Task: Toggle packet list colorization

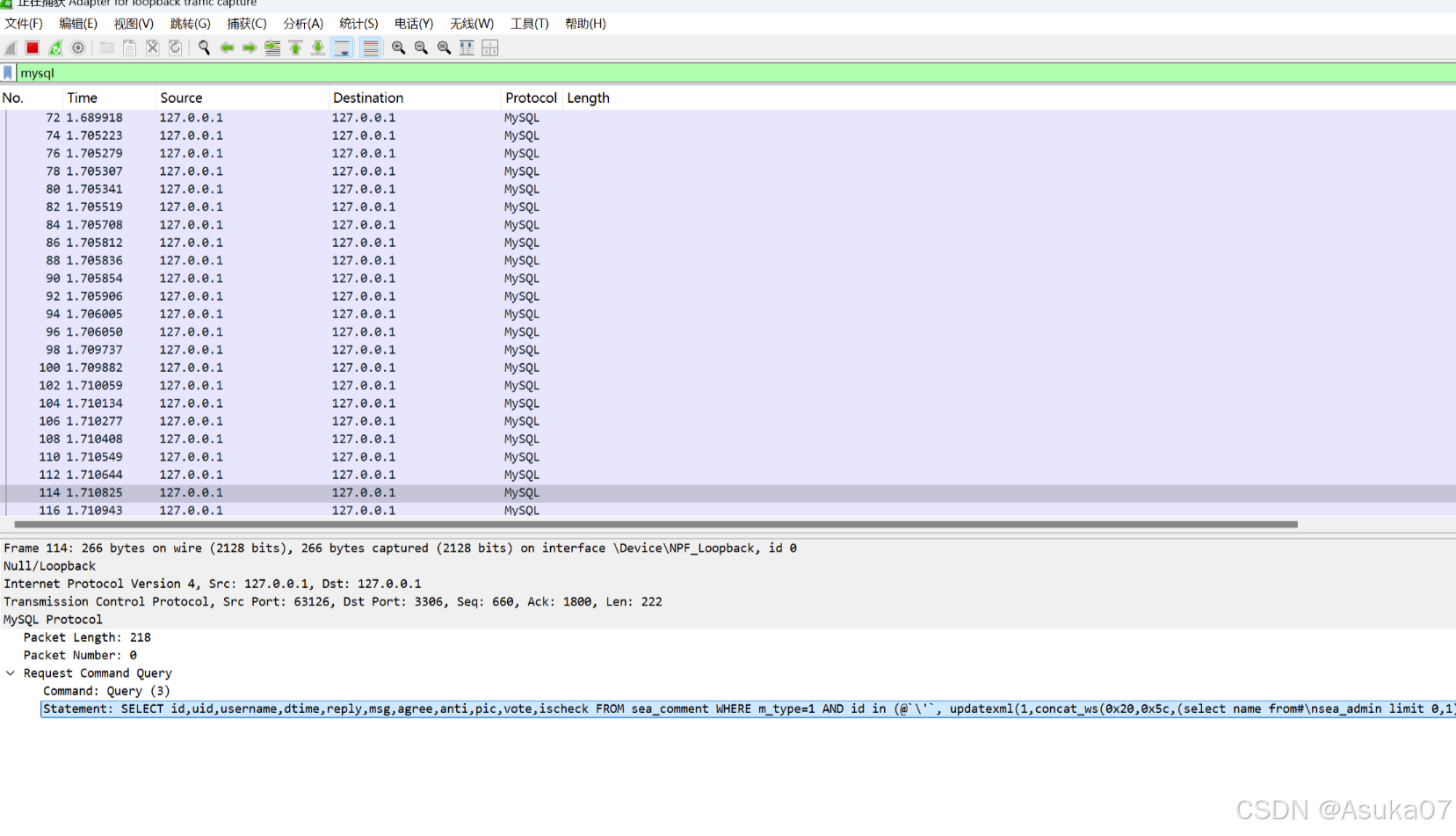Action: (x=371, y=47)
